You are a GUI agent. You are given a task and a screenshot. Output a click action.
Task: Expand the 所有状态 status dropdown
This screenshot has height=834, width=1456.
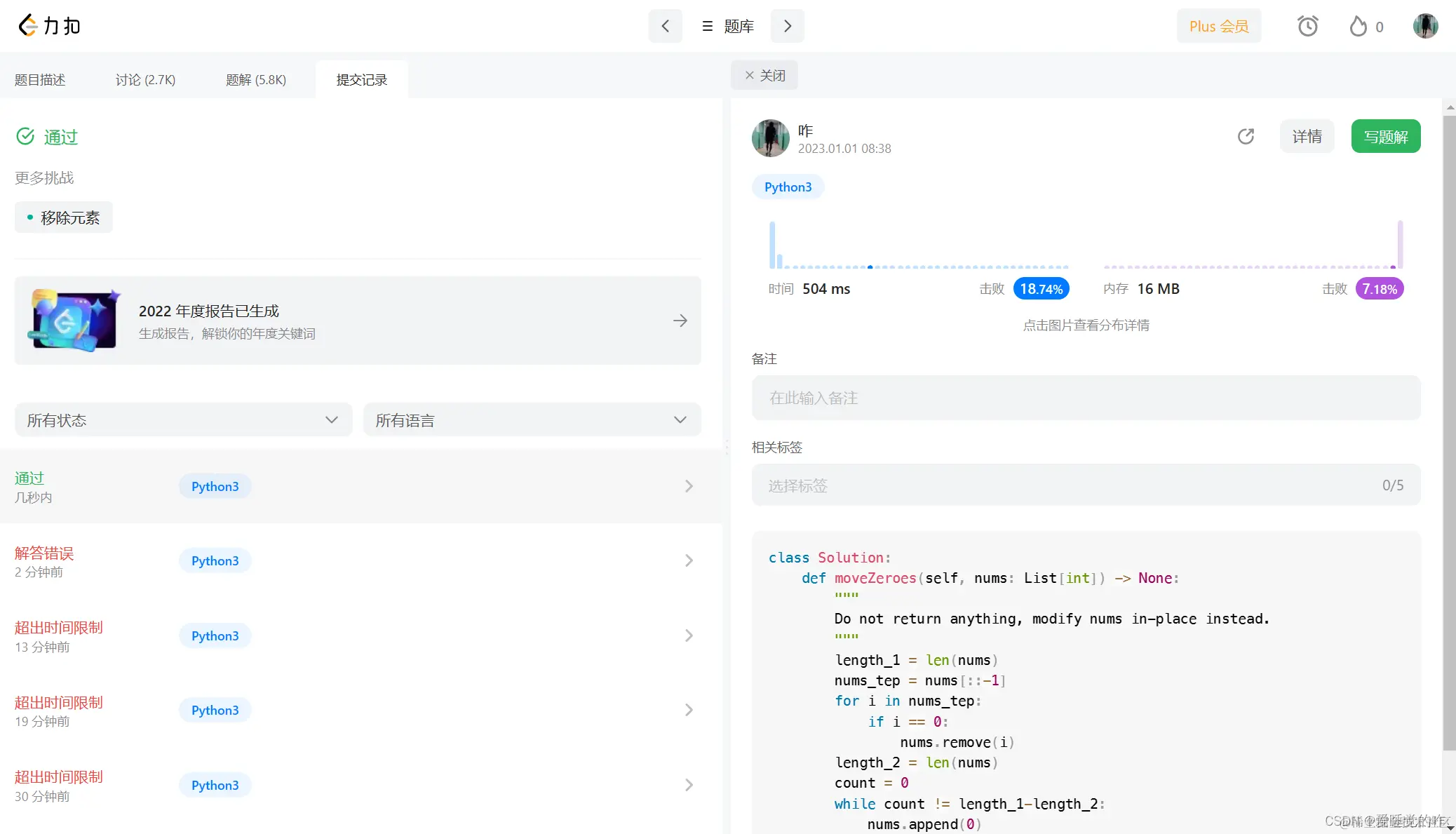click(183, 419)
